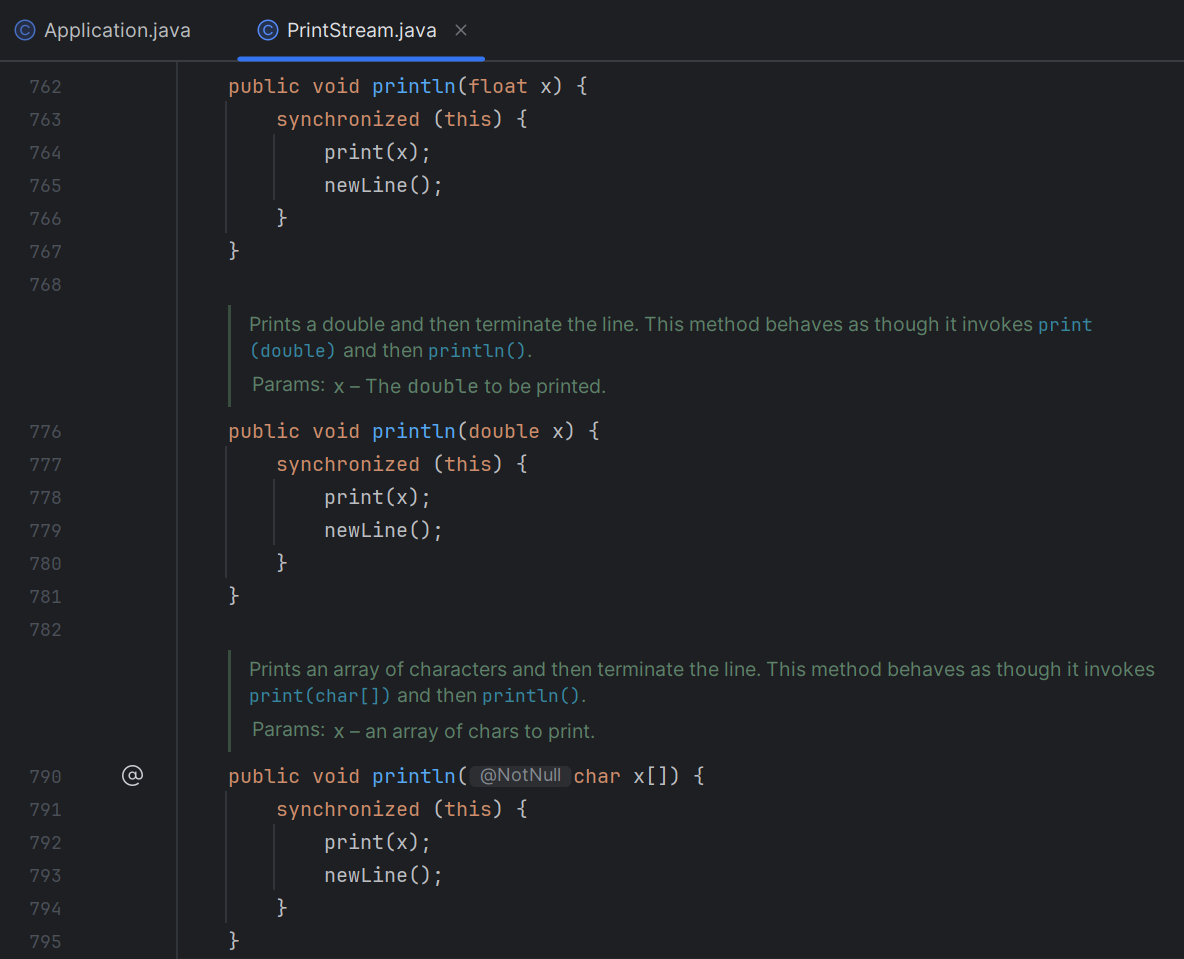Click the float keyword on line 762
Viewport: 1184px width, 959px height.
[498, 86]
